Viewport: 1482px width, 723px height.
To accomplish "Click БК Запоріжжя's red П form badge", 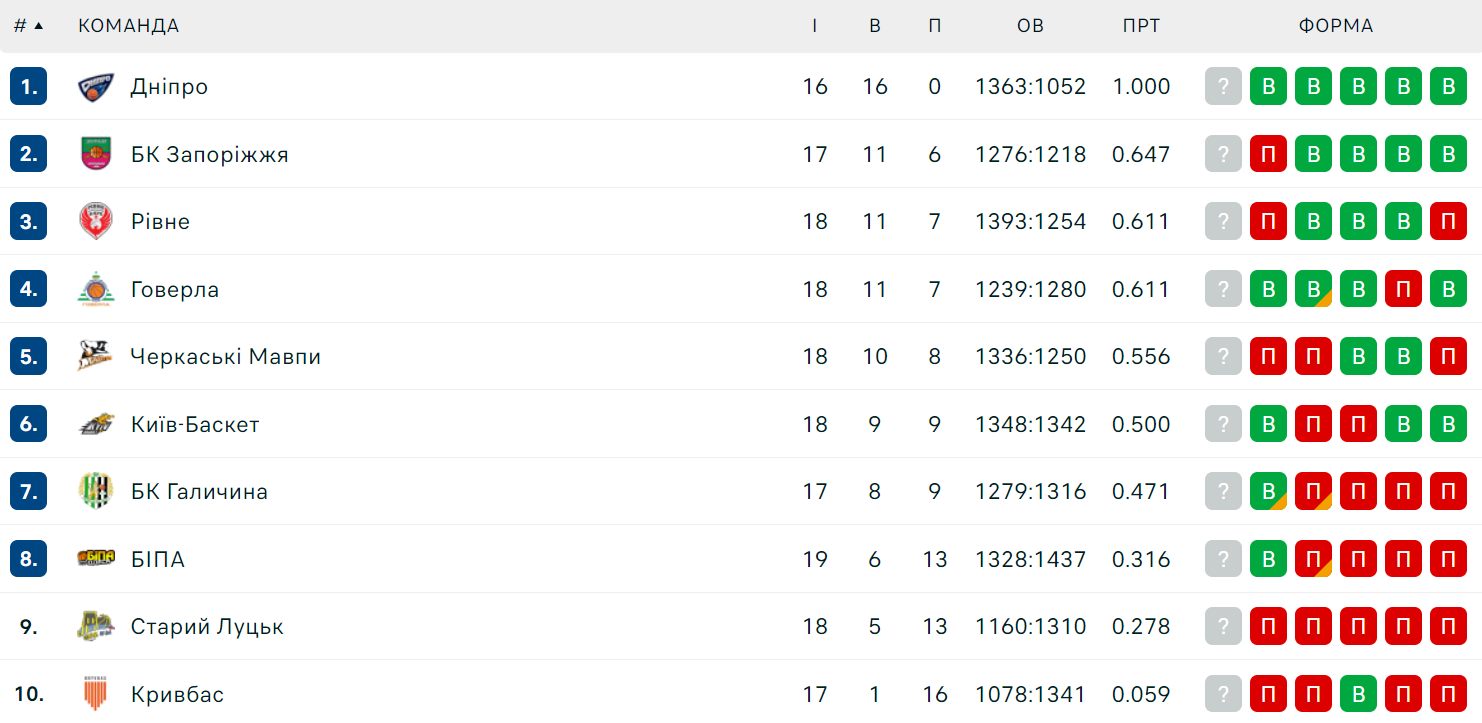I will (1268, 154).
